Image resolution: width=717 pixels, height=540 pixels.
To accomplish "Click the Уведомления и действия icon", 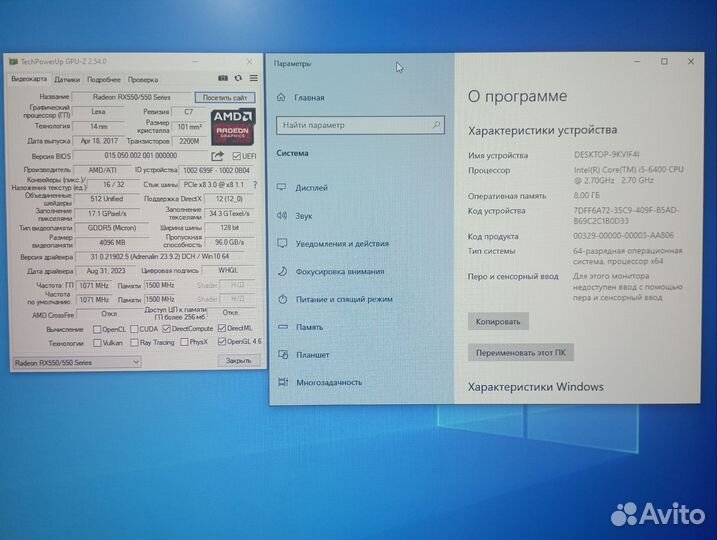I will pyautogui.click(x=282, y=243).
